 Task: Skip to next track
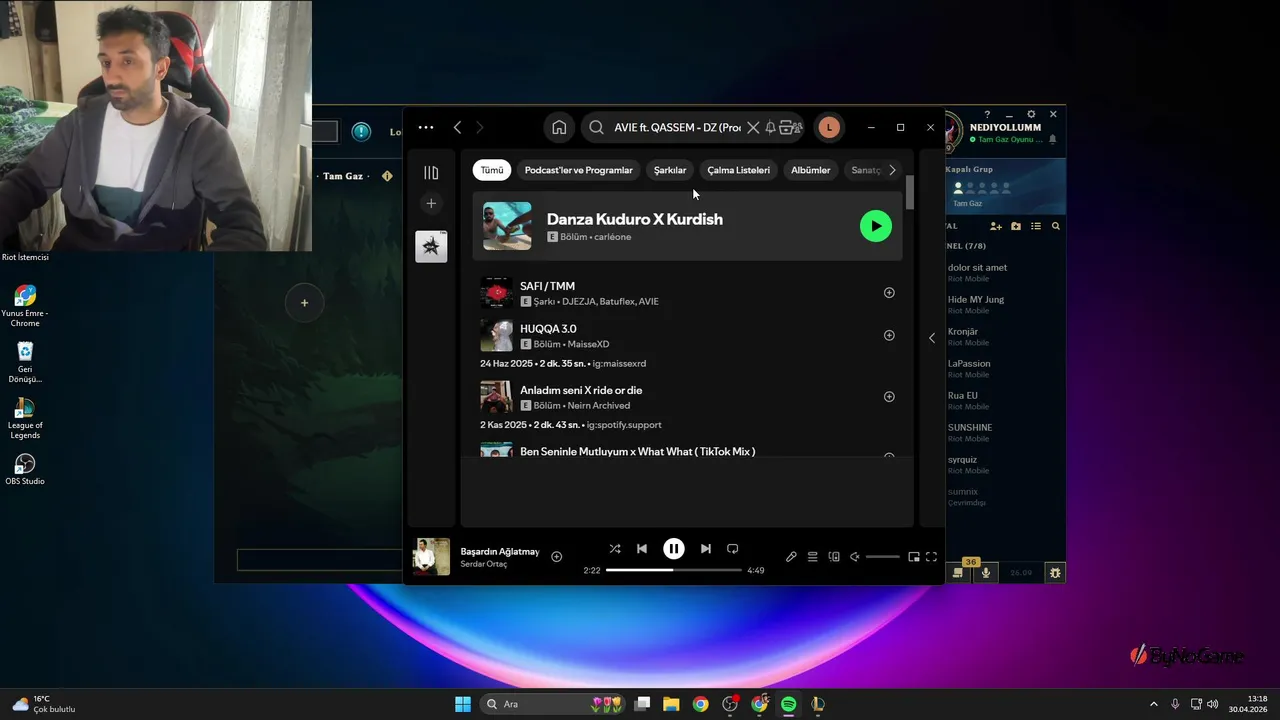706,549
